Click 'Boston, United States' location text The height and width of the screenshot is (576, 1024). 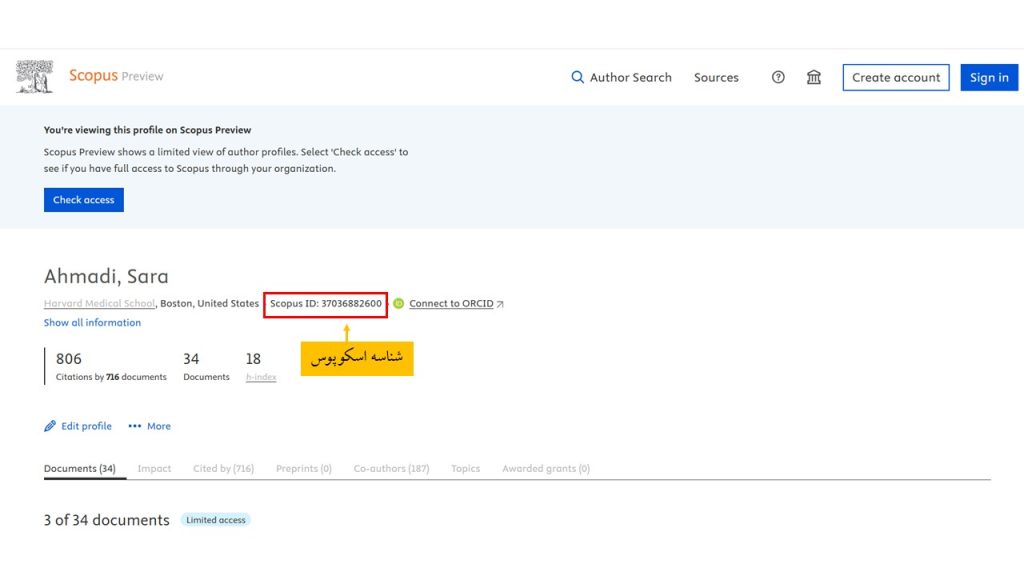point(210,303)
